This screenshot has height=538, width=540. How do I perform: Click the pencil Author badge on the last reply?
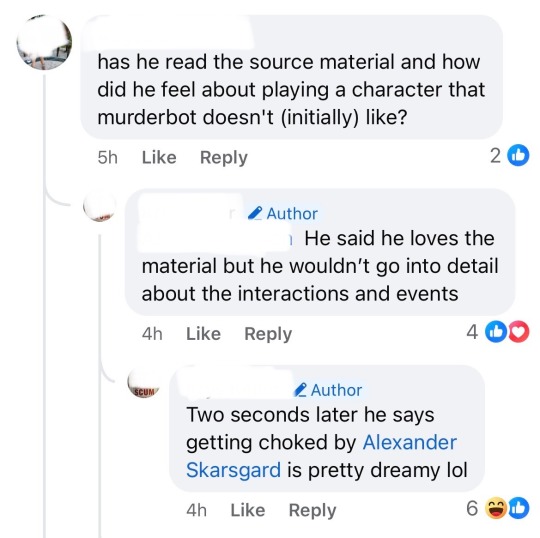328,390
